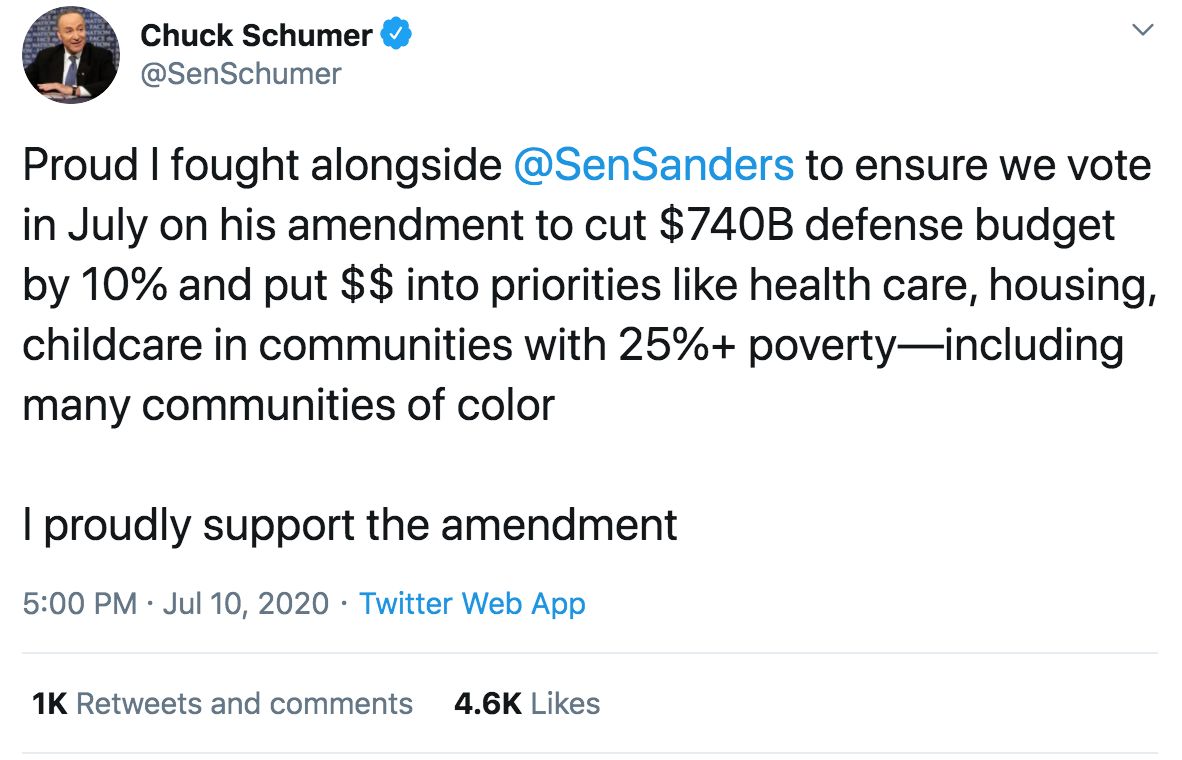This screenshot has width=1182, height=760.
Task: Click the "I proudly support the amendment" line
Action: (x=350, y=524)
